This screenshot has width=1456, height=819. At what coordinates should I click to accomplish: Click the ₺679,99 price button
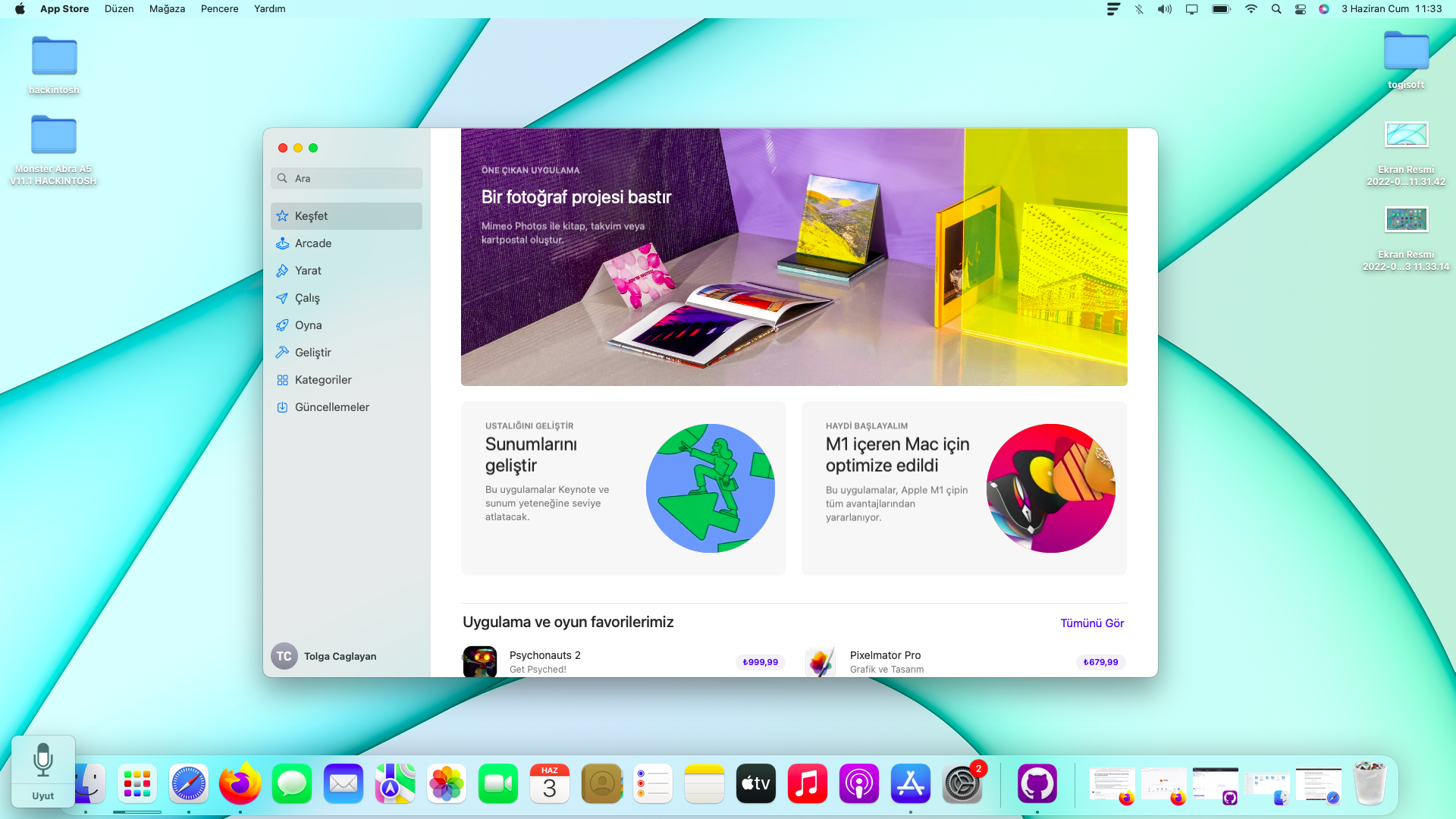tap(1100, 662)
